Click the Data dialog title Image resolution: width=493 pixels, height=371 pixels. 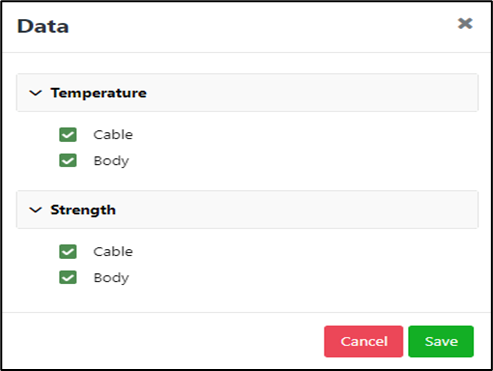(43, 26)
